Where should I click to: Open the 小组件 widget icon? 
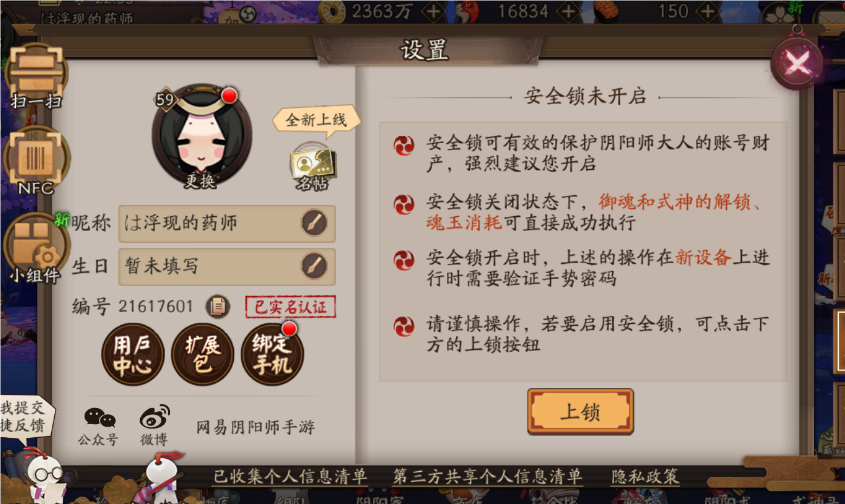pos(36,248)
